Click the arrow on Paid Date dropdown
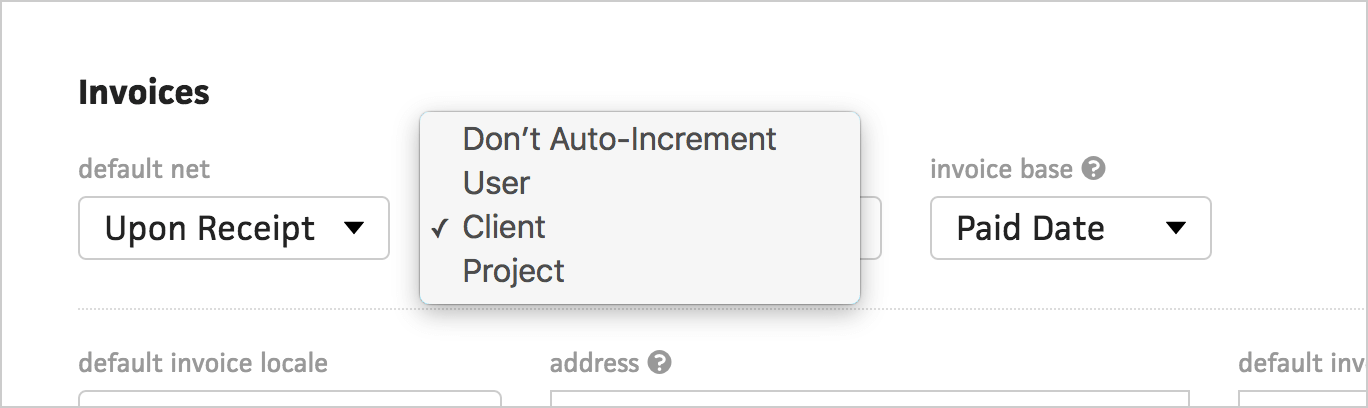This screenshot has width=1368, height=408. [1176, 228]
